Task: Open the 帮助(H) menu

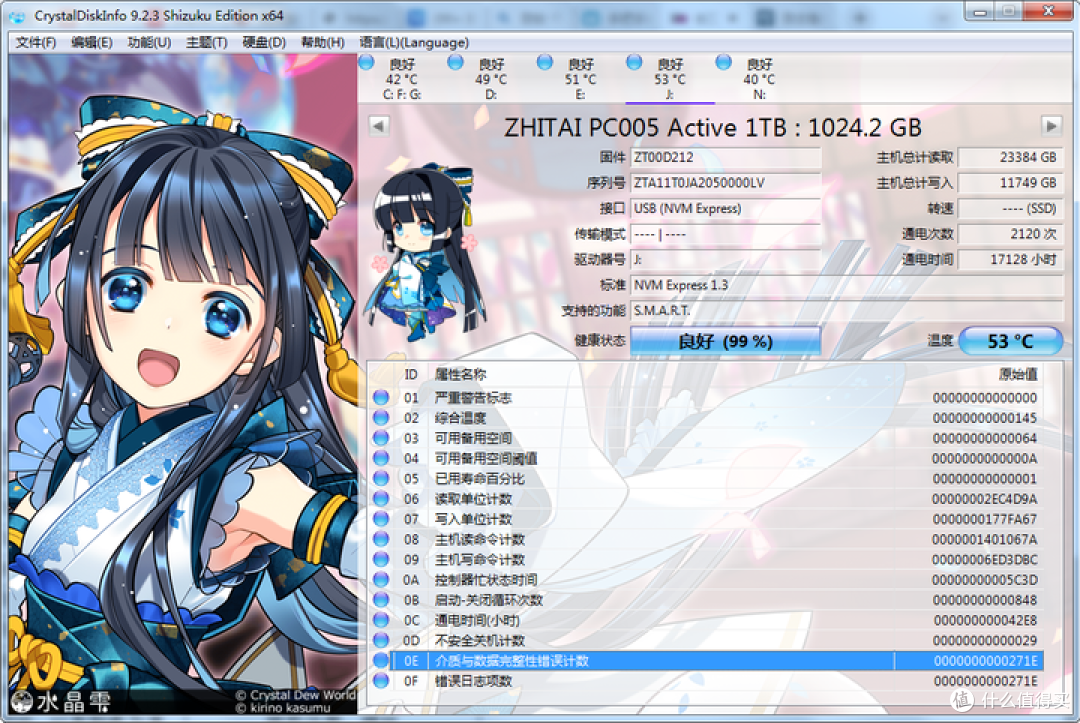Action: 322,43
